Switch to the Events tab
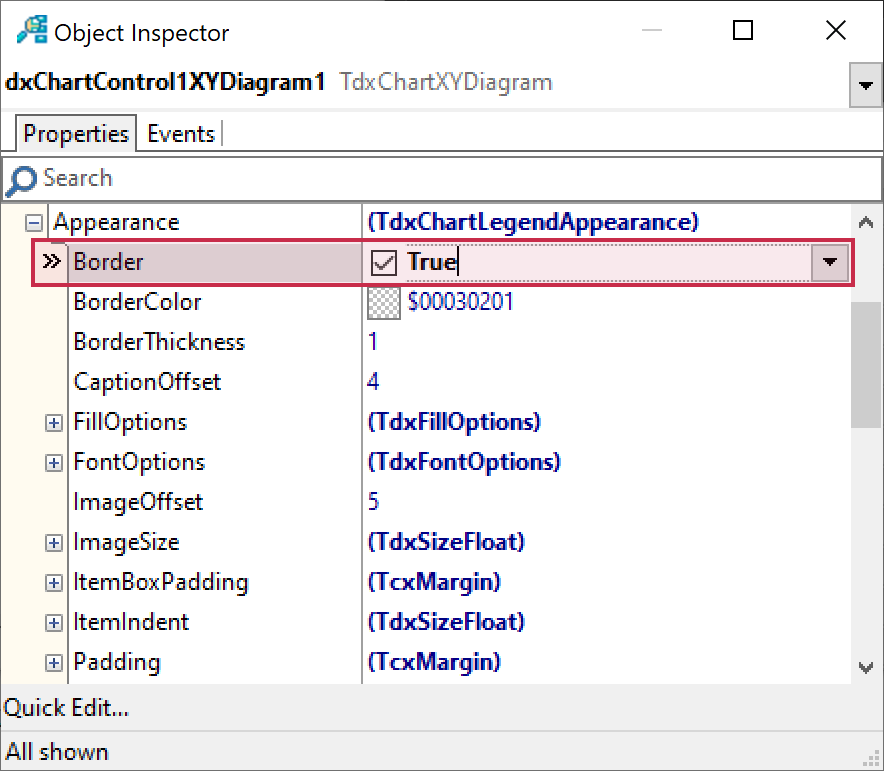Screen dimensions: 884x771 181,134
